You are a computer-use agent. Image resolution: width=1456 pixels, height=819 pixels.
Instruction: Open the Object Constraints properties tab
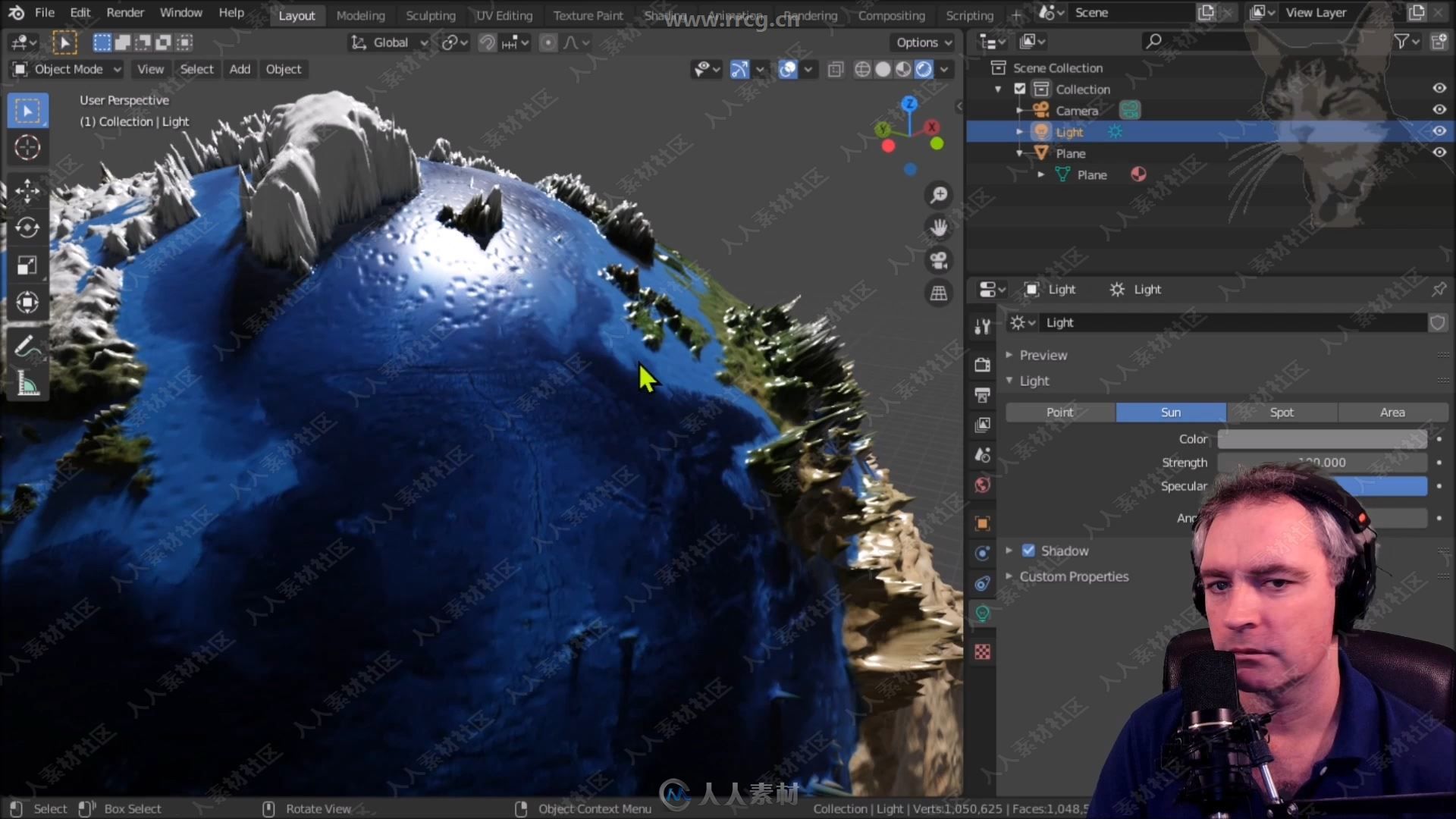click(x=982, y=584)
